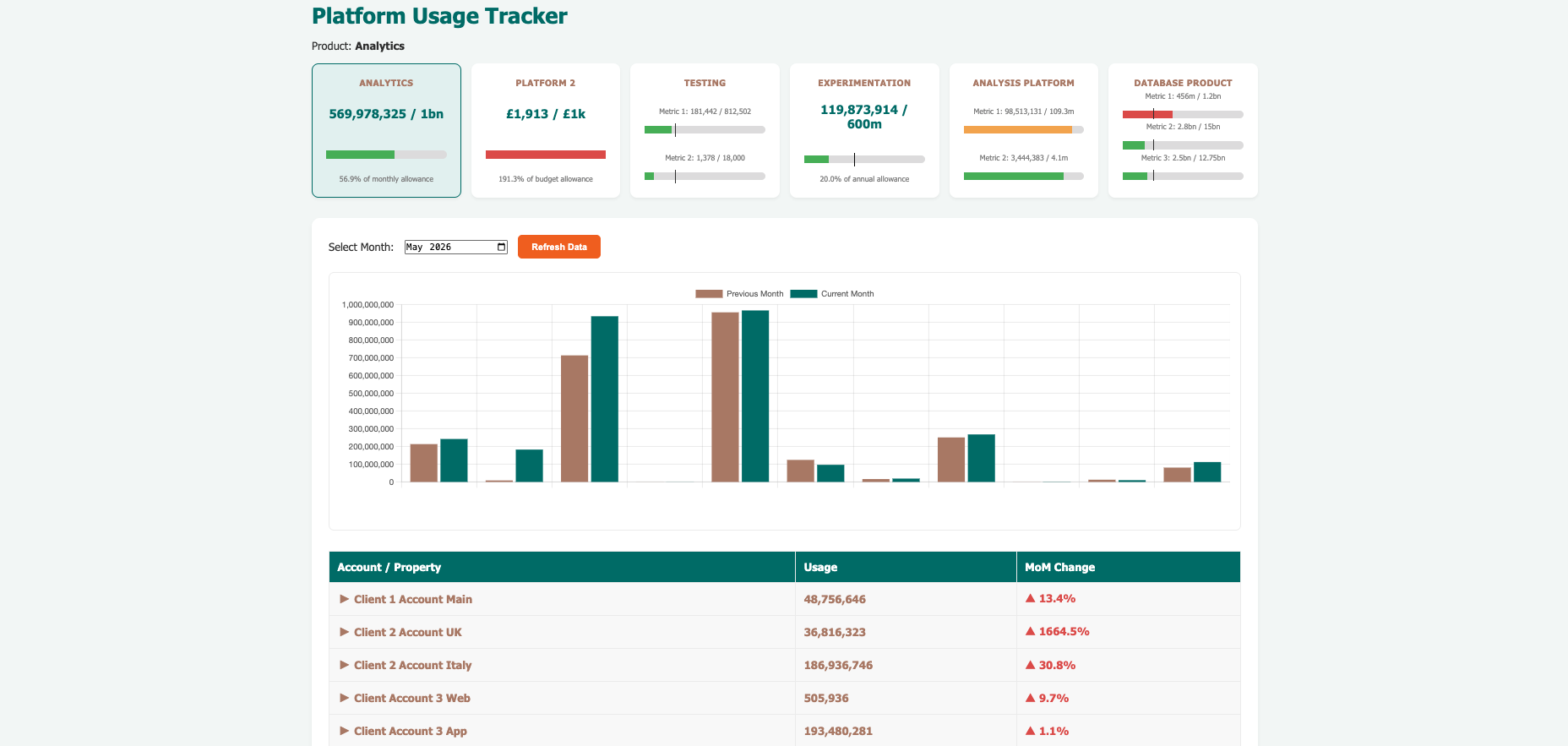Viewport: 1568px width, 746px height.
Task: Click the 9.7% MoM change value
Action: click(1047, 698)
